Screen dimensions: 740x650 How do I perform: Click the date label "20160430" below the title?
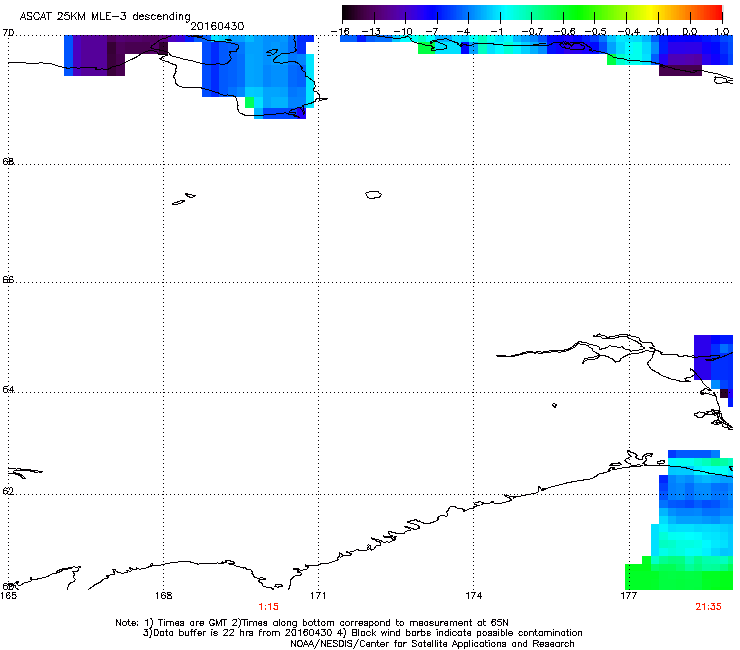click(x=217, y=26)
